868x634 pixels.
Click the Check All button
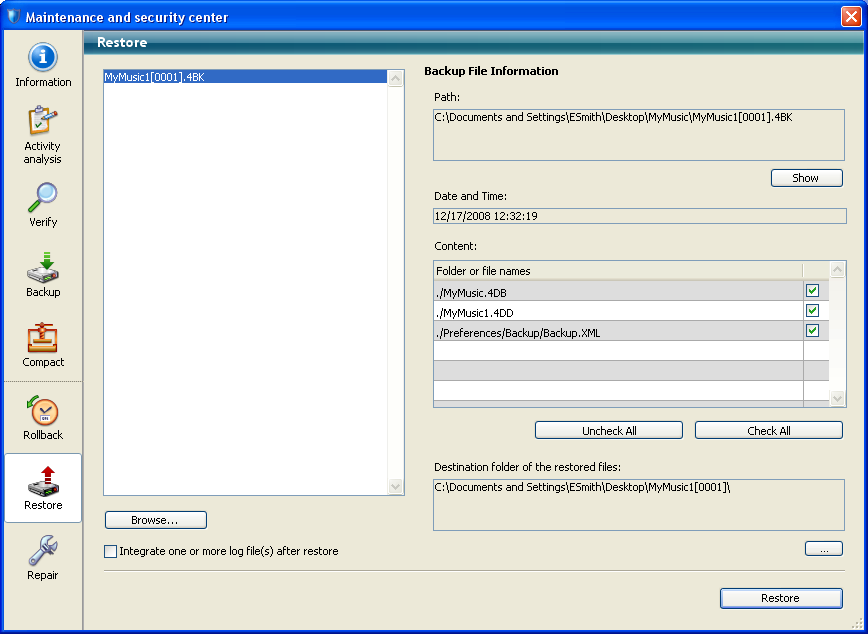769,430
